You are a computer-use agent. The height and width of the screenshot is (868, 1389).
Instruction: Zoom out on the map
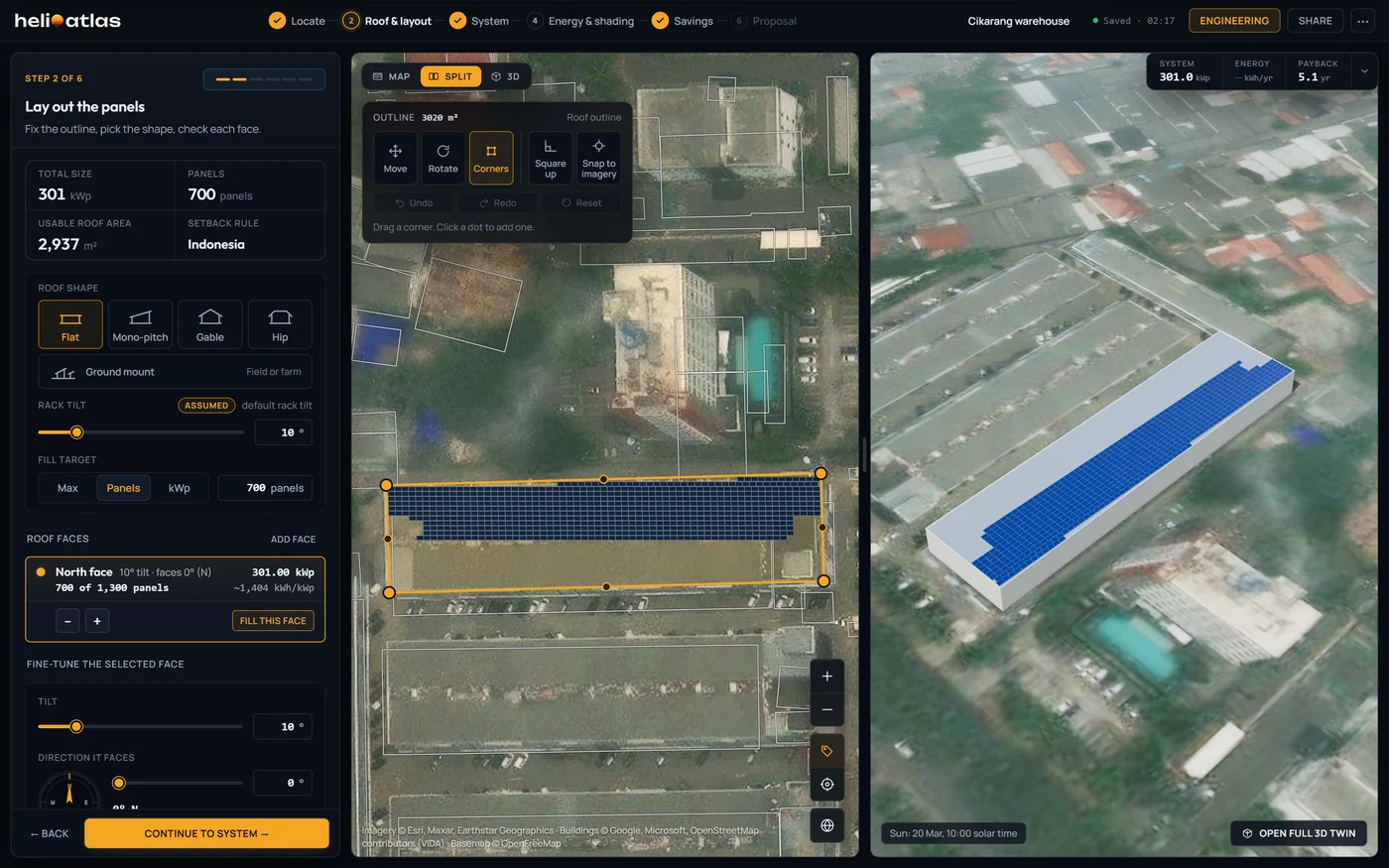click(827, 710)
